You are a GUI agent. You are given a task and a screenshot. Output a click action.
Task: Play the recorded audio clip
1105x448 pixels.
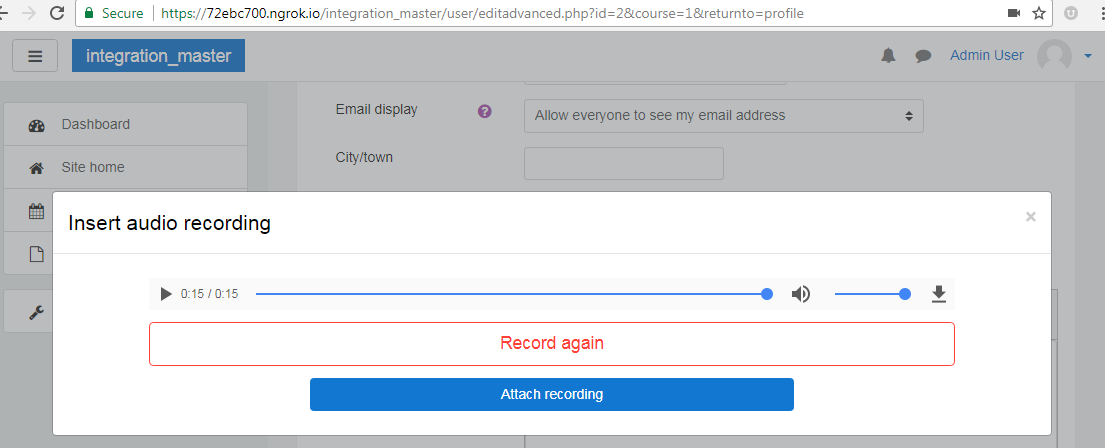tap(166, 294)
